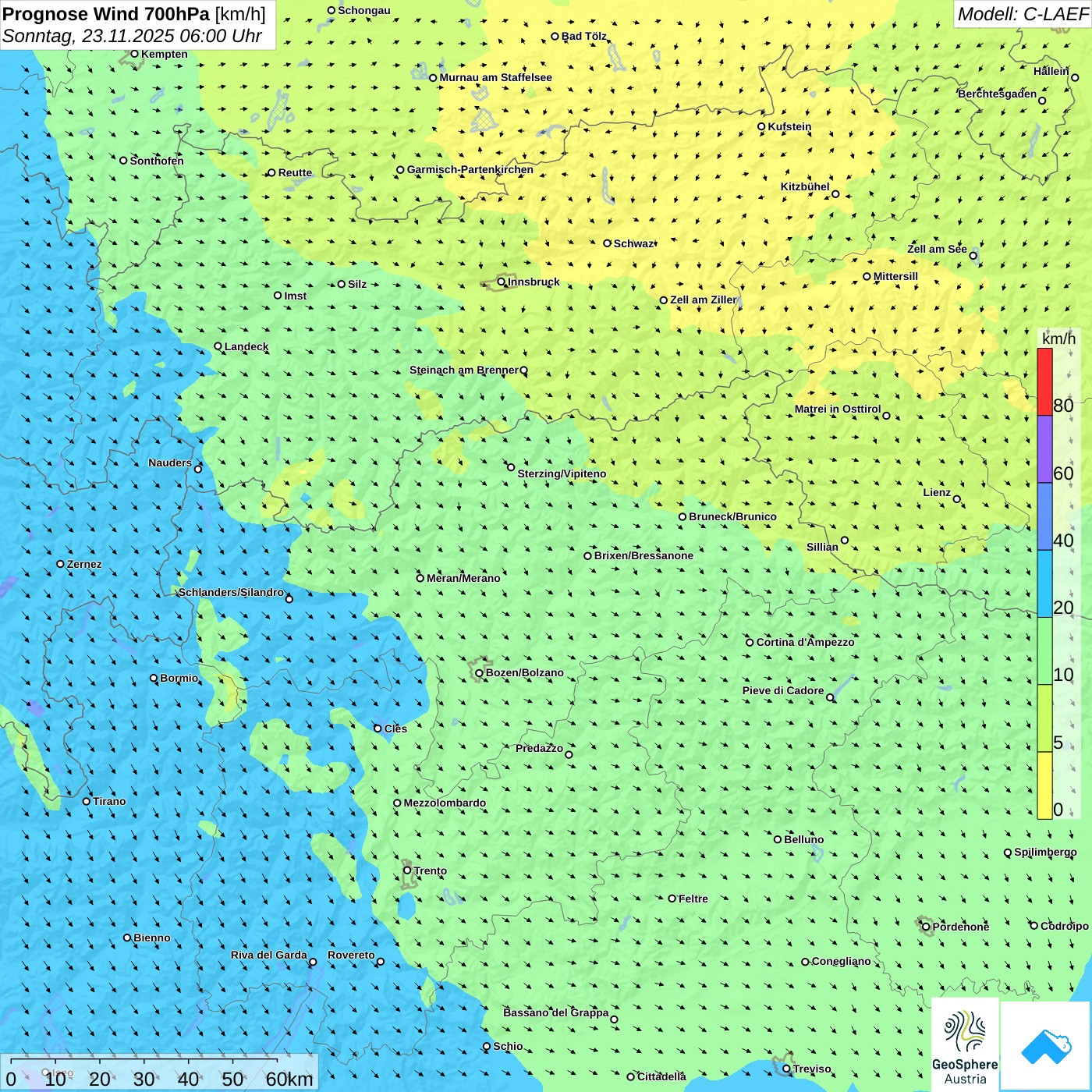Click the green legend color 10-20
The height and width of the screenshot is (1092, 1092).
(1044, 651)
